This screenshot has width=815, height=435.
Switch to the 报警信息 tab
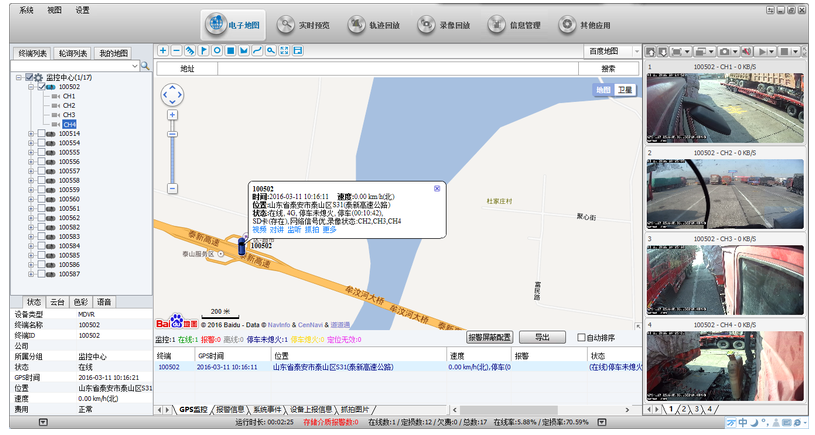click(x=232, y=410)
